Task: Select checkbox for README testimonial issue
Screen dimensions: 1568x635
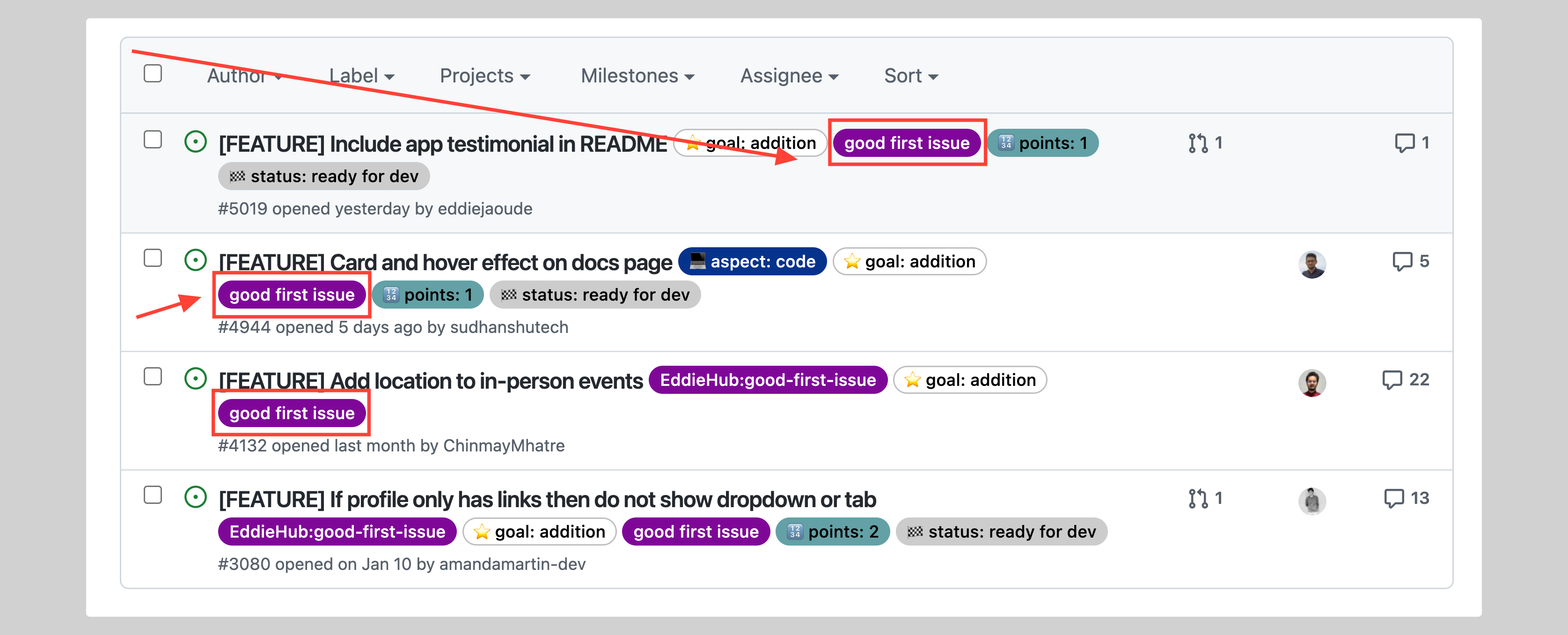Action: [x=153, y=140]
